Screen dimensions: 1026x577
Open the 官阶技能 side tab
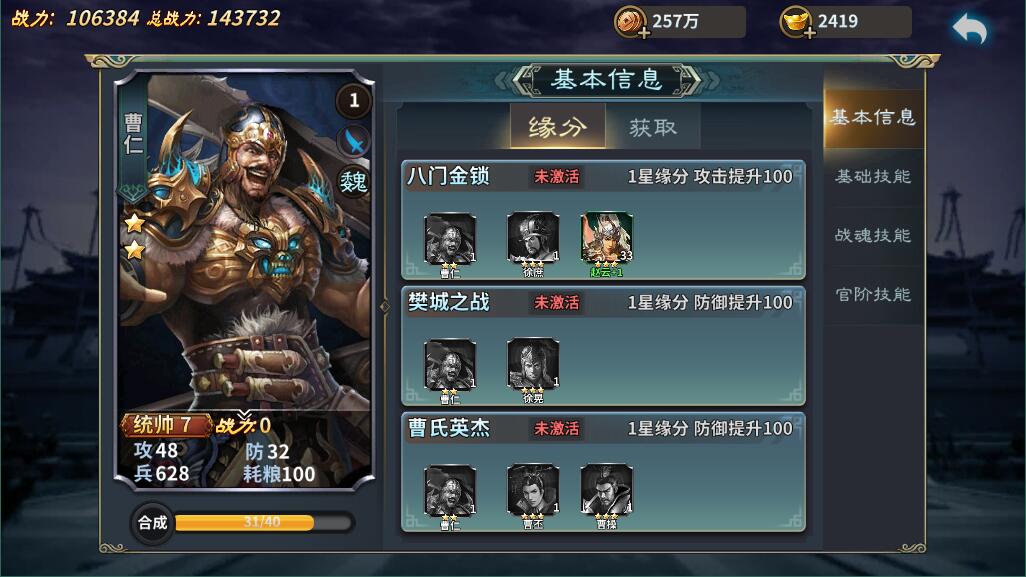point(873,294)
